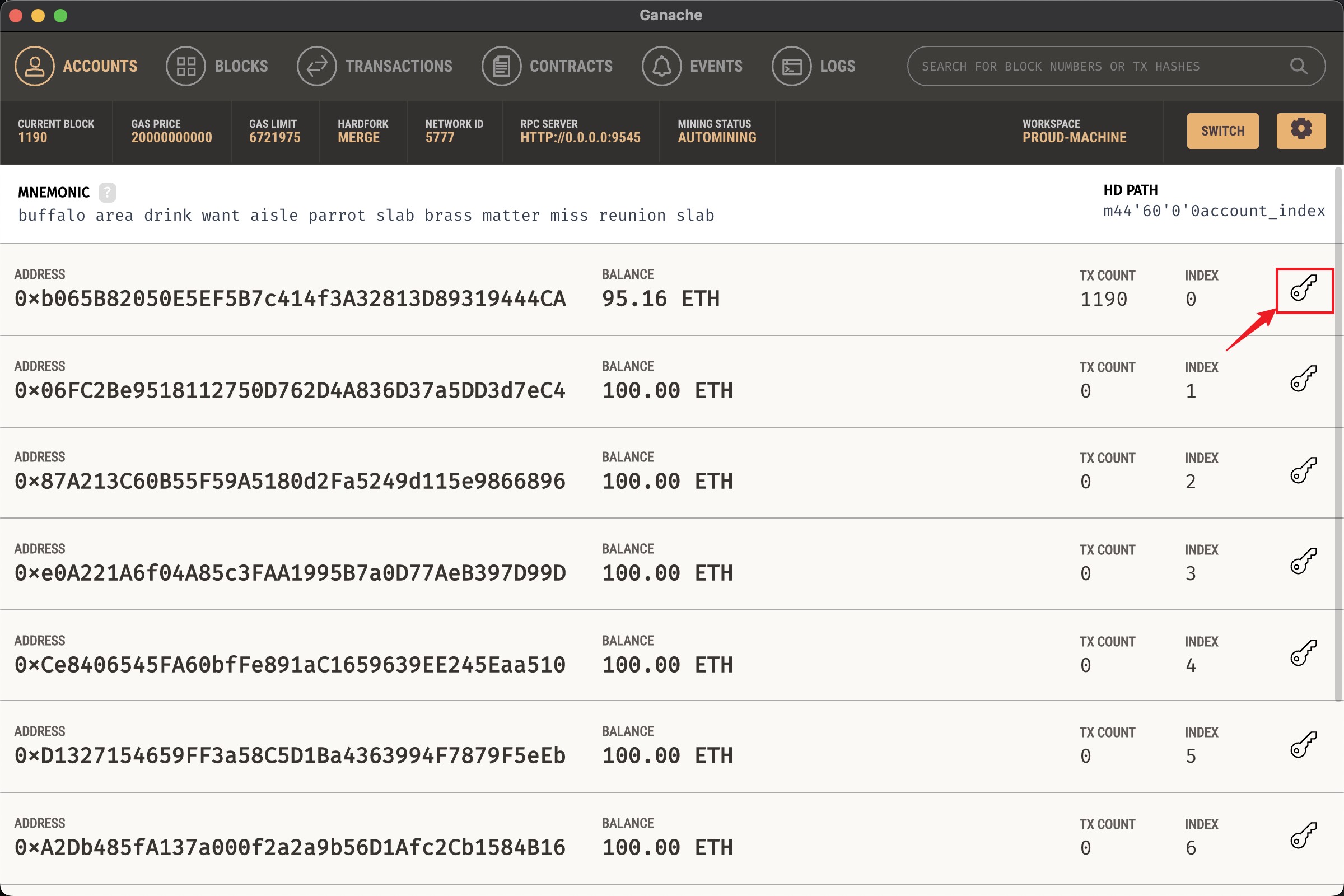Click the mnemonic help question mark
Viewport: 1344px width, 896px height.
(x=107, y=193)
